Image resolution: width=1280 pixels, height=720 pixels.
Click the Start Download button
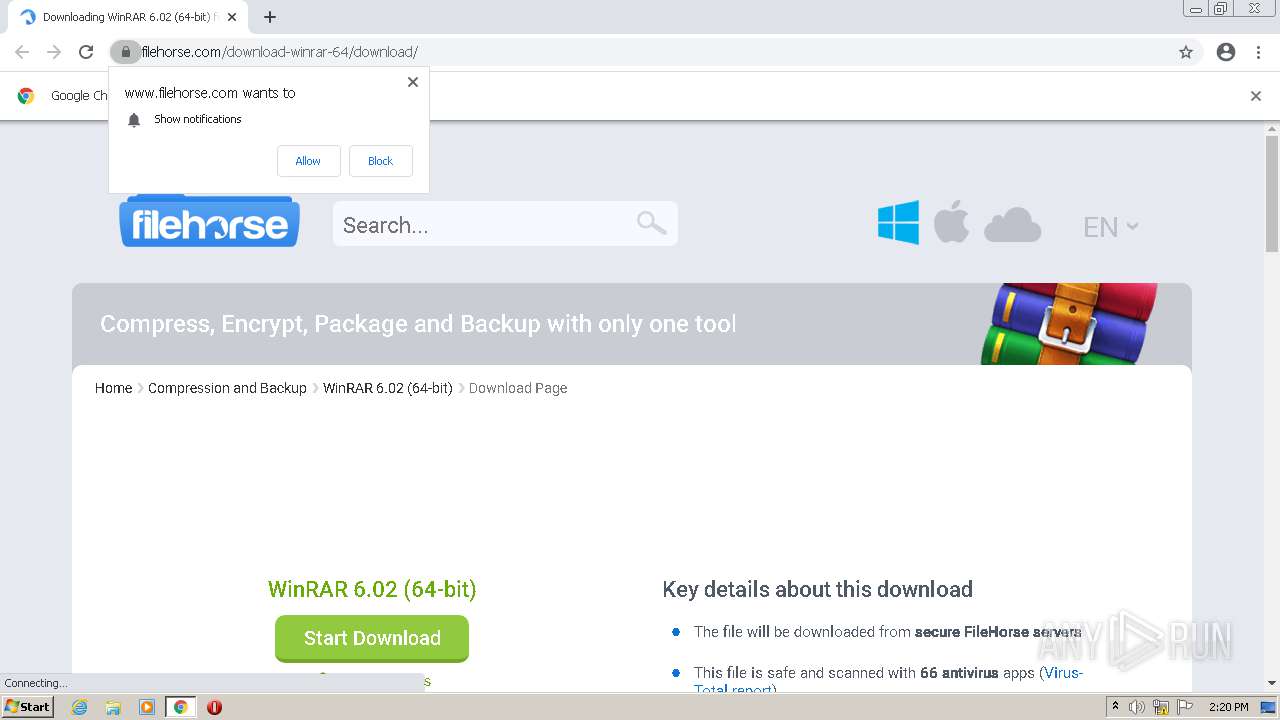372,638
